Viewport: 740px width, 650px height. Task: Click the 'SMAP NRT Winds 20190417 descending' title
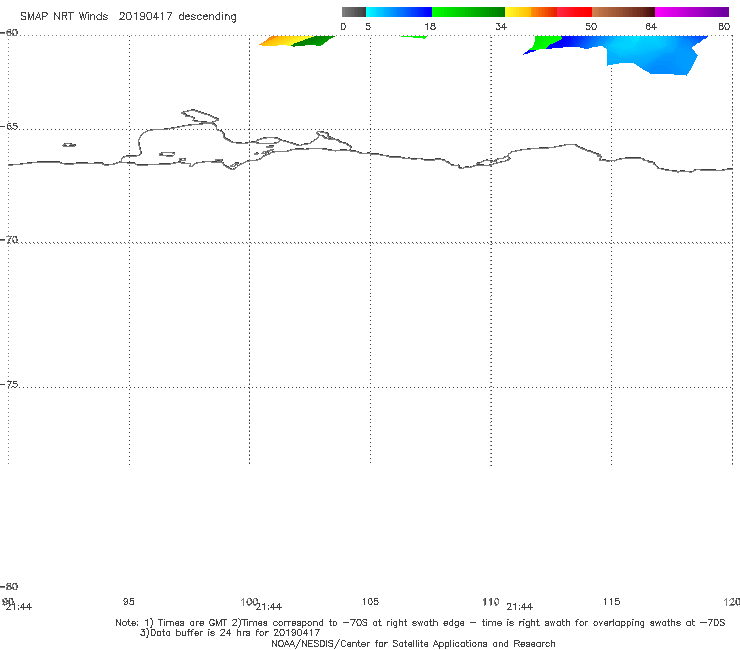pyautogui.click(x=128, y=16)
